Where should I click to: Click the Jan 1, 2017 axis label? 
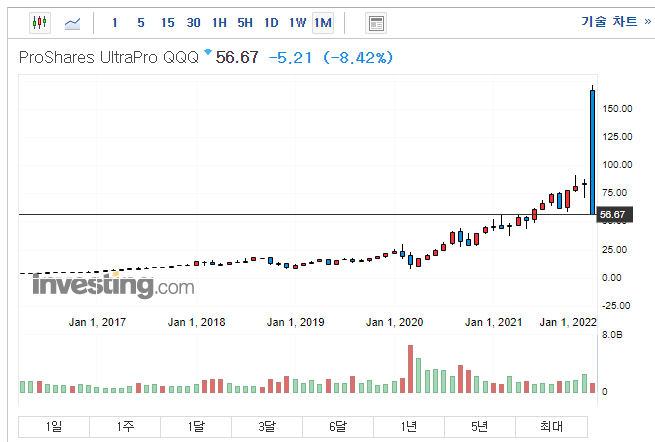click(97, 322)
